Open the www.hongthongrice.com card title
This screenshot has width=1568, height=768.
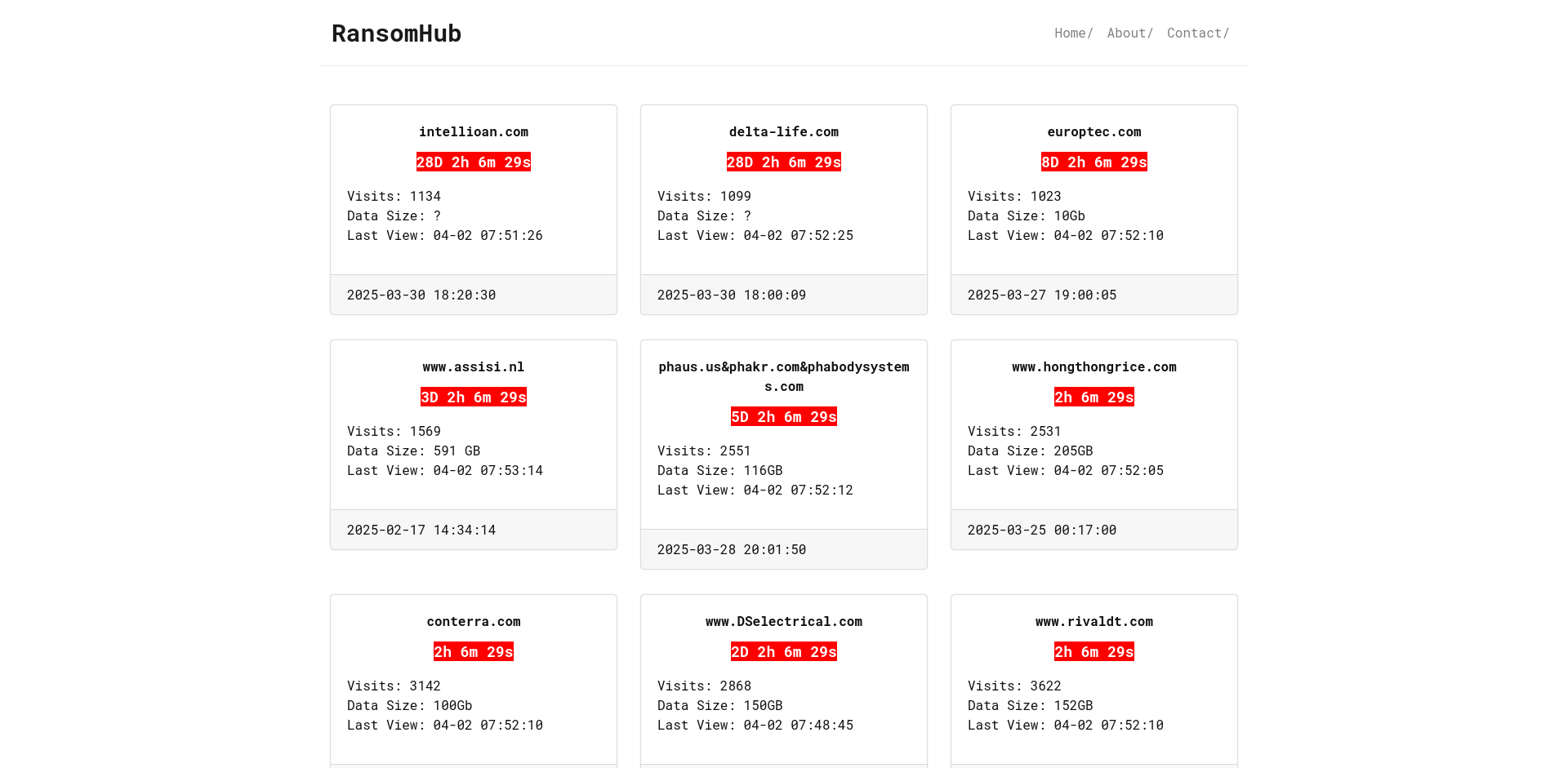pyautogui.click(x=1094, y=367)
